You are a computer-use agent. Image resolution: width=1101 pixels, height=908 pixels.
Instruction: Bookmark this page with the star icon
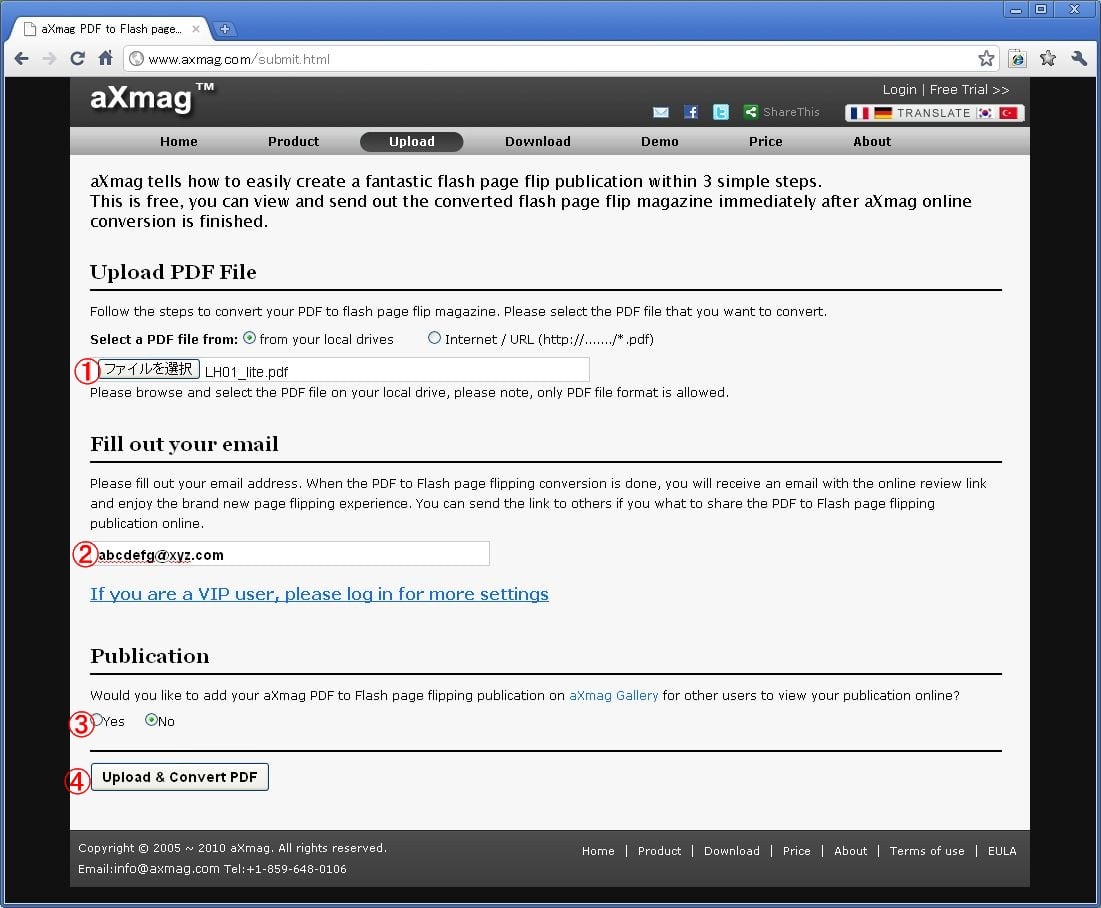tap(986, 59)
